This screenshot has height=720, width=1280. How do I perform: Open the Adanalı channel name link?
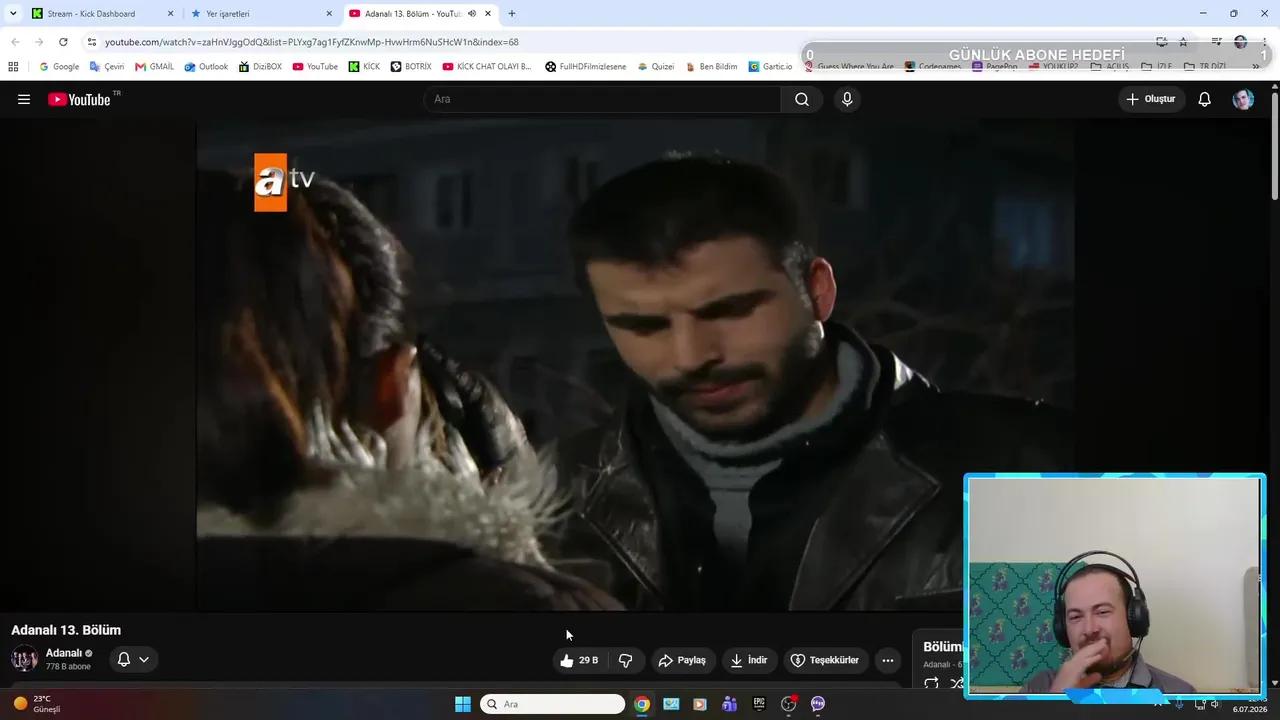64,653
